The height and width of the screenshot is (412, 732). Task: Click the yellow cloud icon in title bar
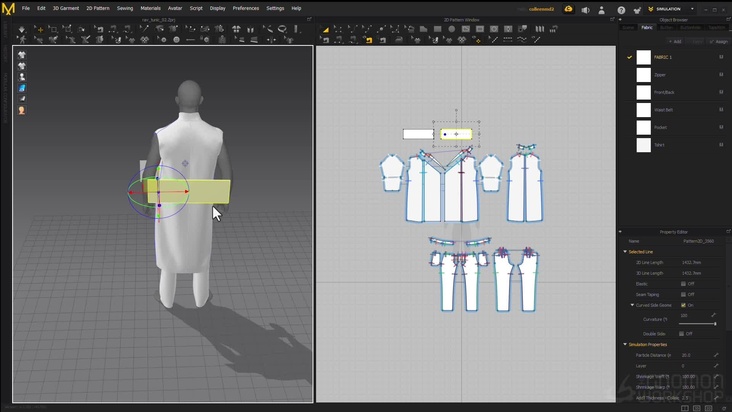point(568,9)
